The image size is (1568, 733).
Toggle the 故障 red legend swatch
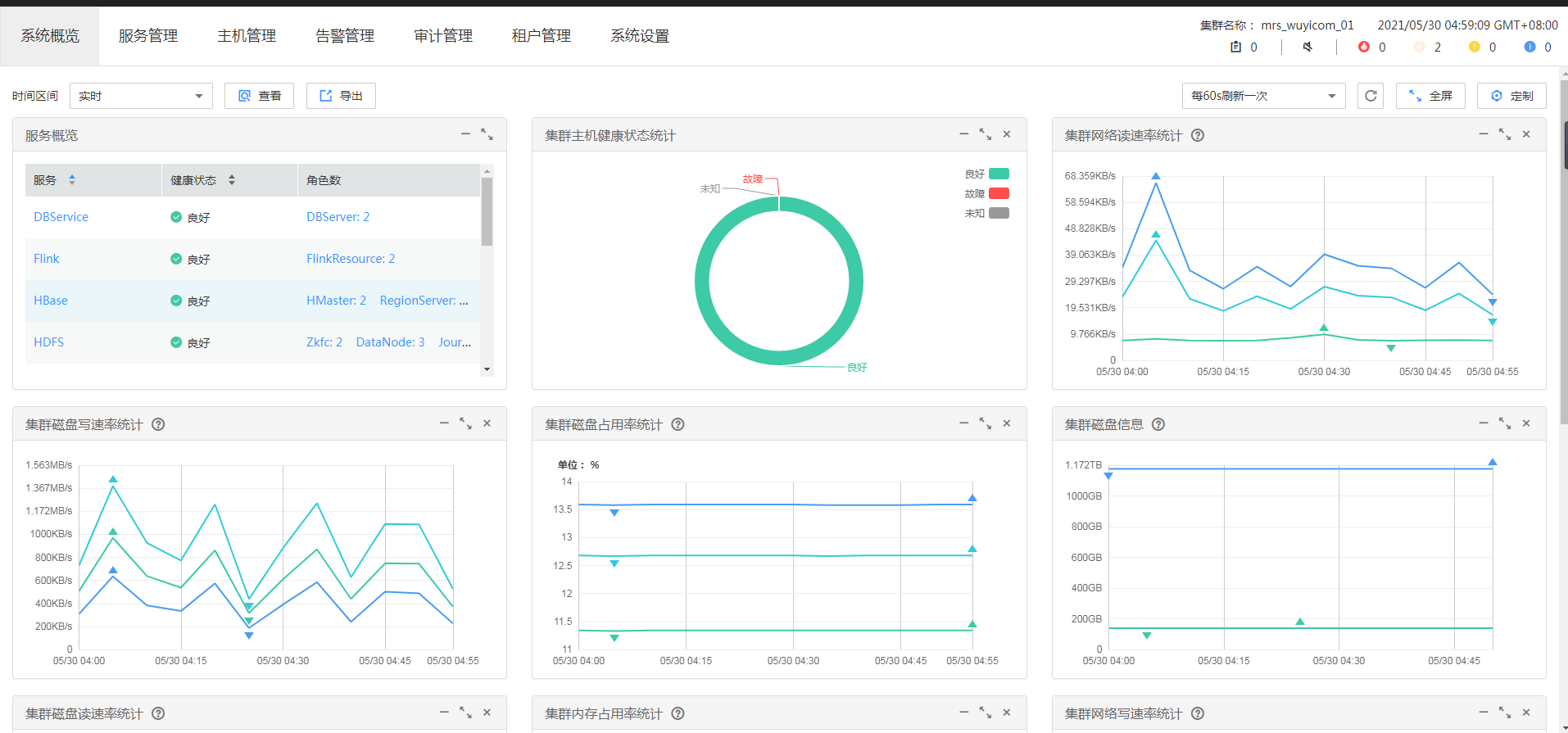point(999,193)
